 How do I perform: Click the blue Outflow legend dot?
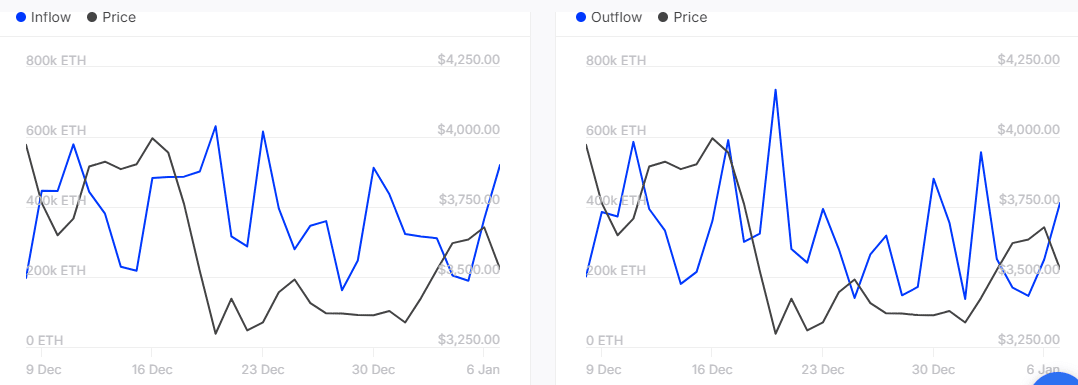[x=582, y=18]
